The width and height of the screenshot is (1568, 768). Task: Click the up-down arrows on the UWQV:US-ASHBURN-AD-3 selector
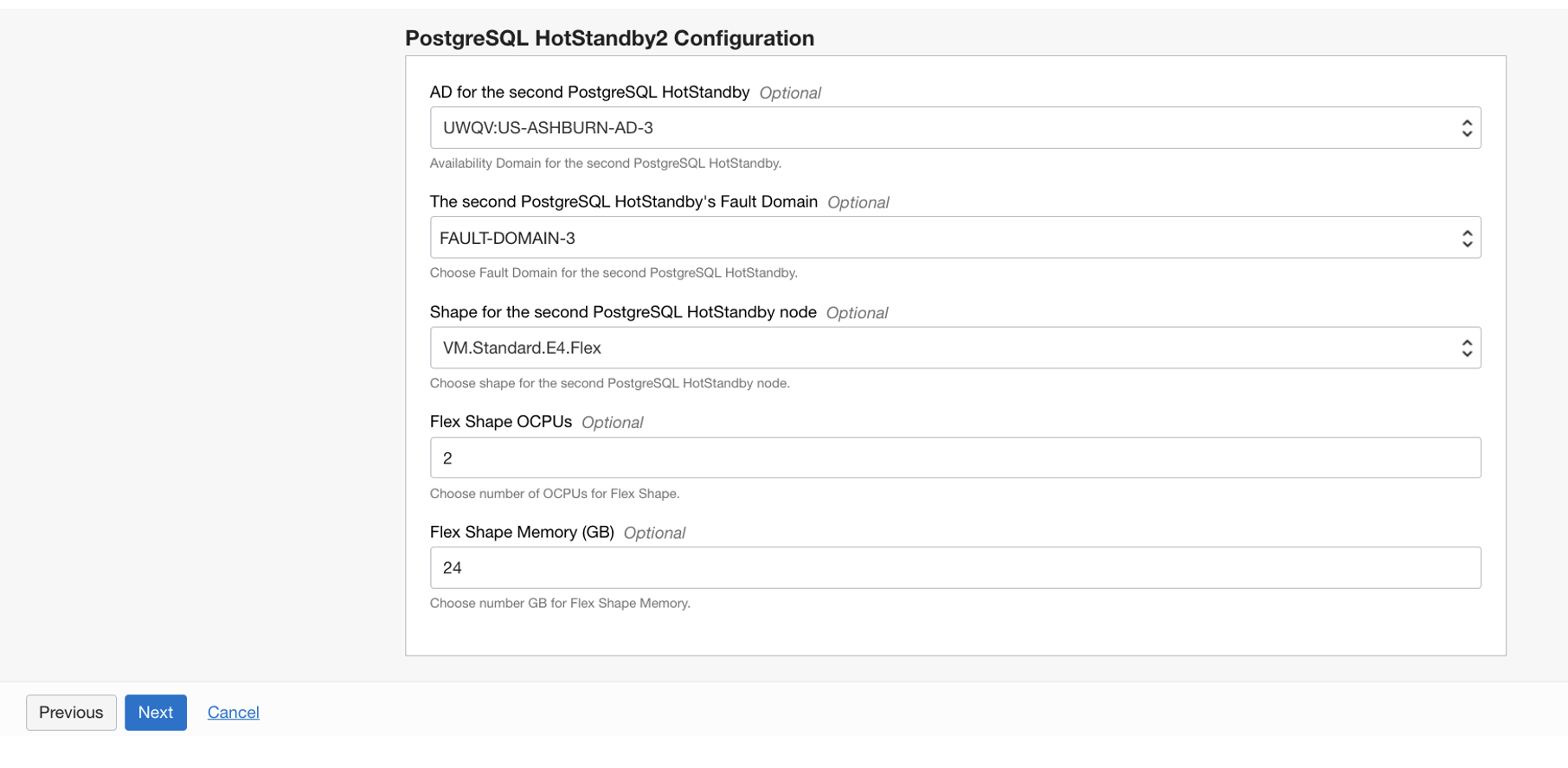(x=1466, y=128)
